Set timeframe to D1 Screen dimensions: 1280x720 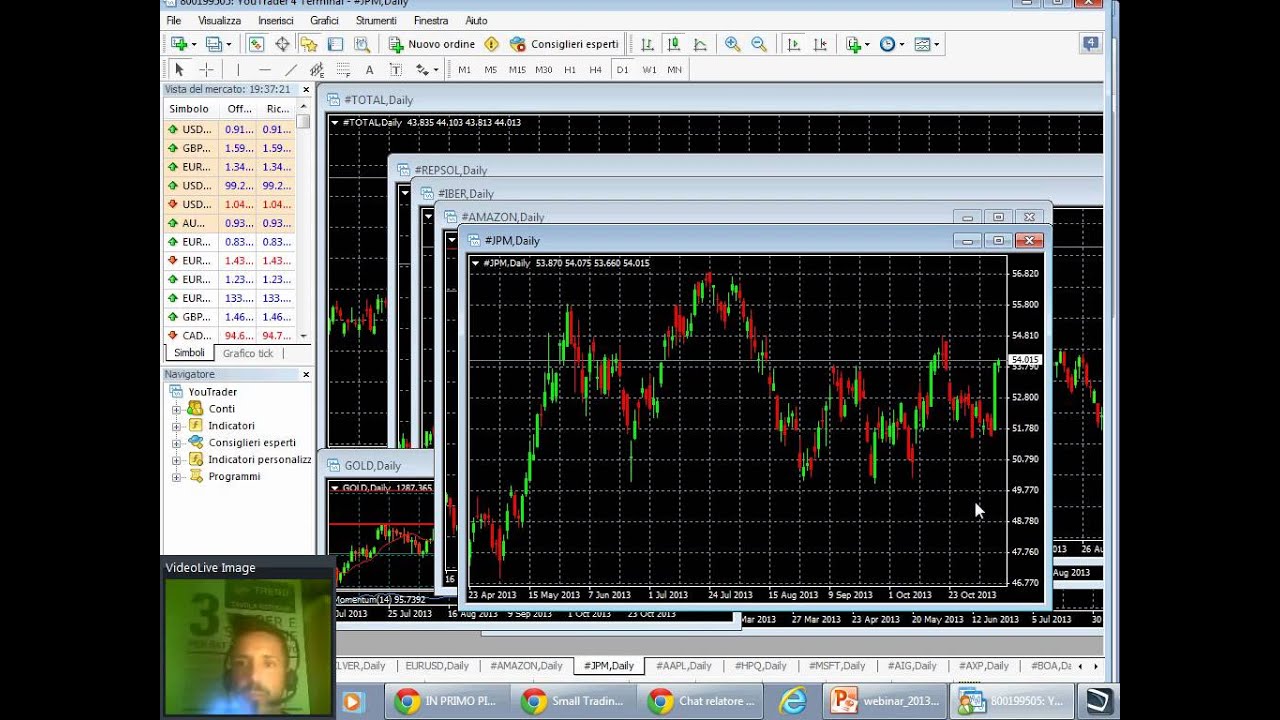pos(622,70)
